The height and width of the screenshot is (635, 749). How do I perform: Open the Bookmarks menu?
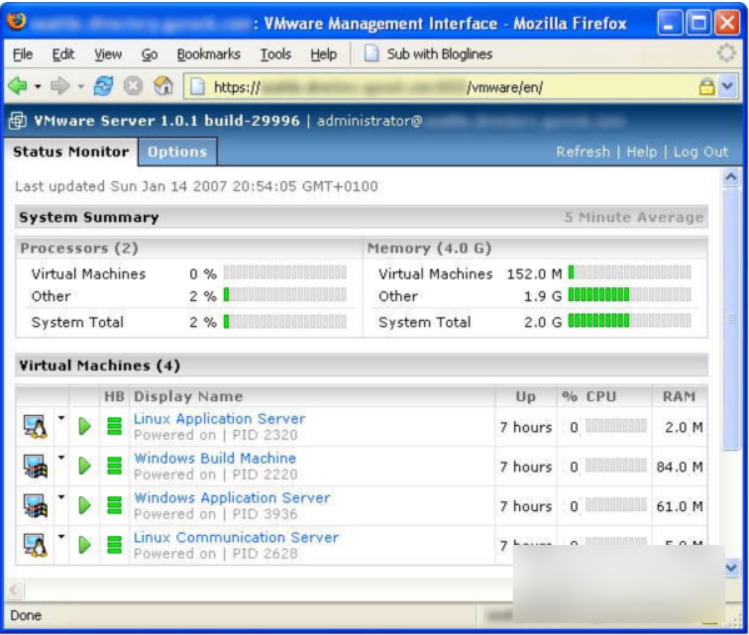(x=208, y=54)
